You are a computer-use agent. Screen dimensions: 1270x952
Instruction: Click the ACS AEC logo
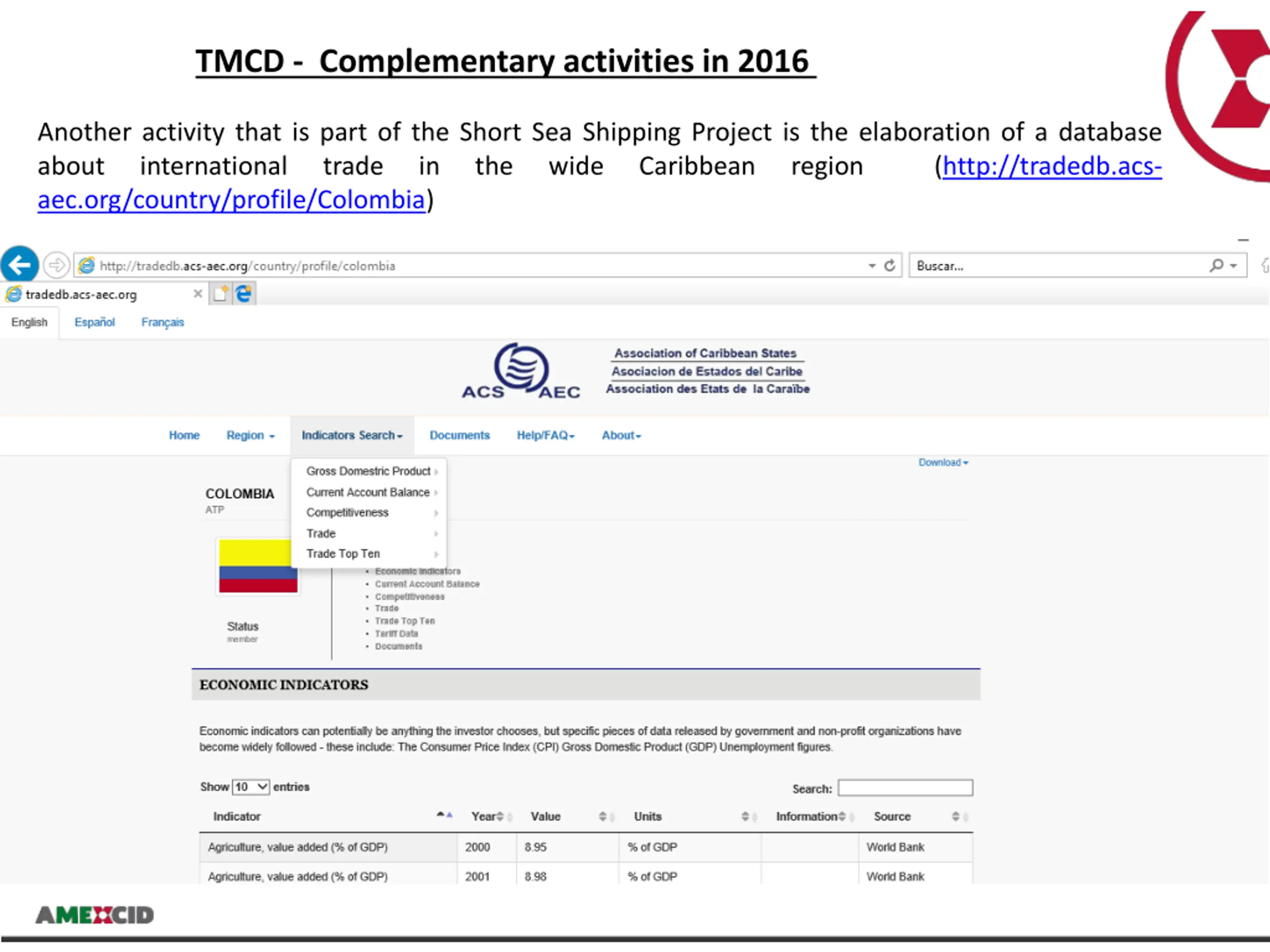tap(521, 371)
